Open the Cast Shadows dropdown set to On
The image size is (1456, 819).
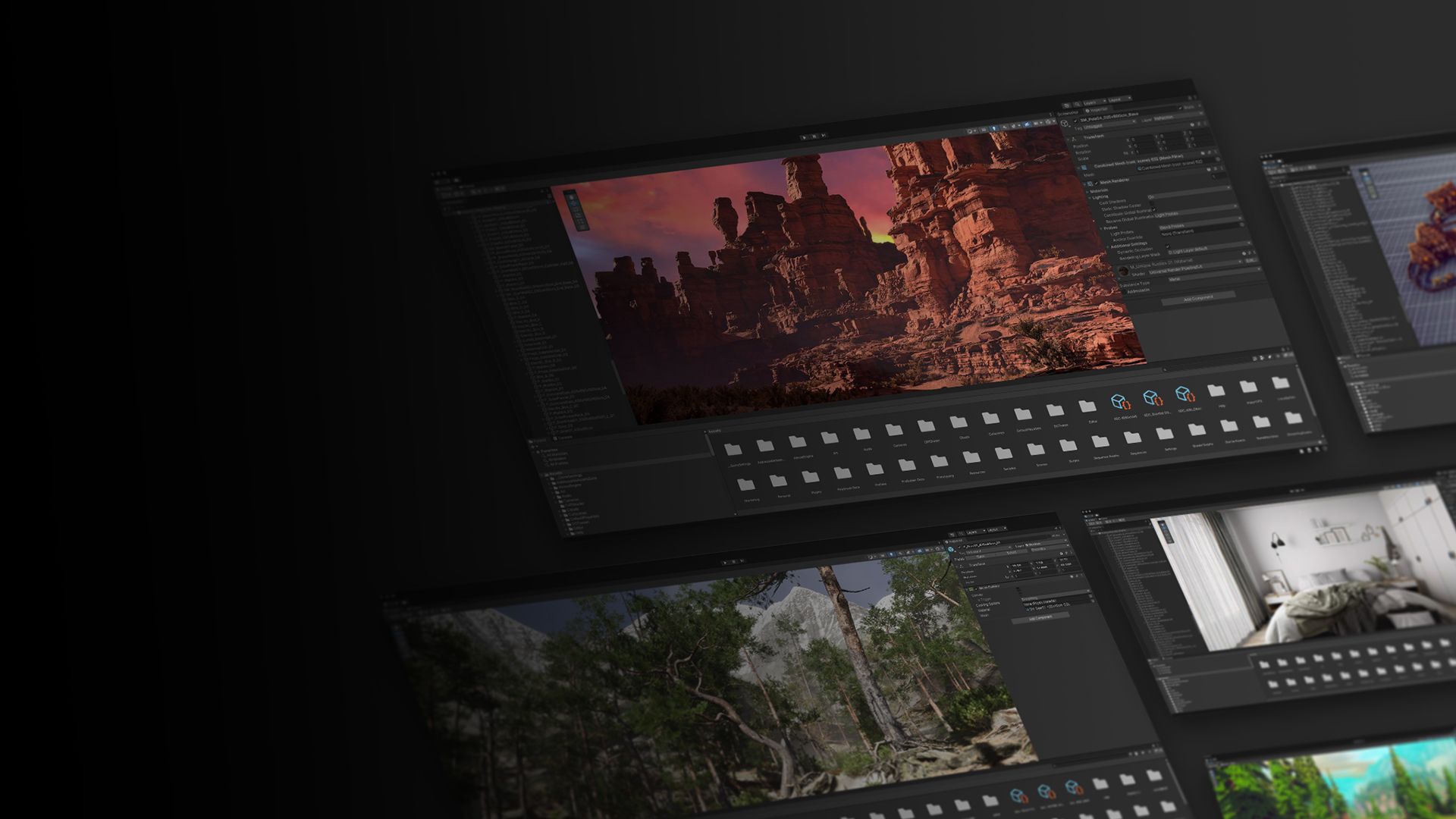1152,199
